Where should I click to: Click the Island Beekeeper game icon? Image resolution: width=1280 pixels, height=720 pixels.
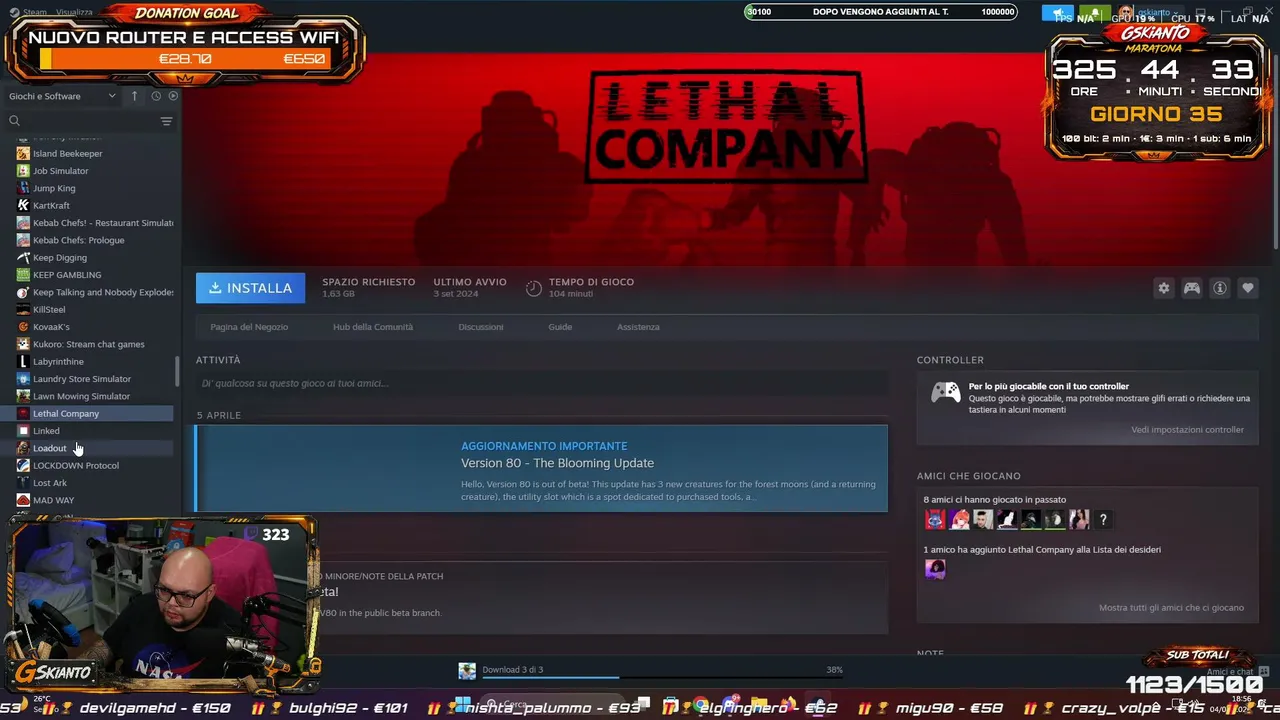point(23,154)
